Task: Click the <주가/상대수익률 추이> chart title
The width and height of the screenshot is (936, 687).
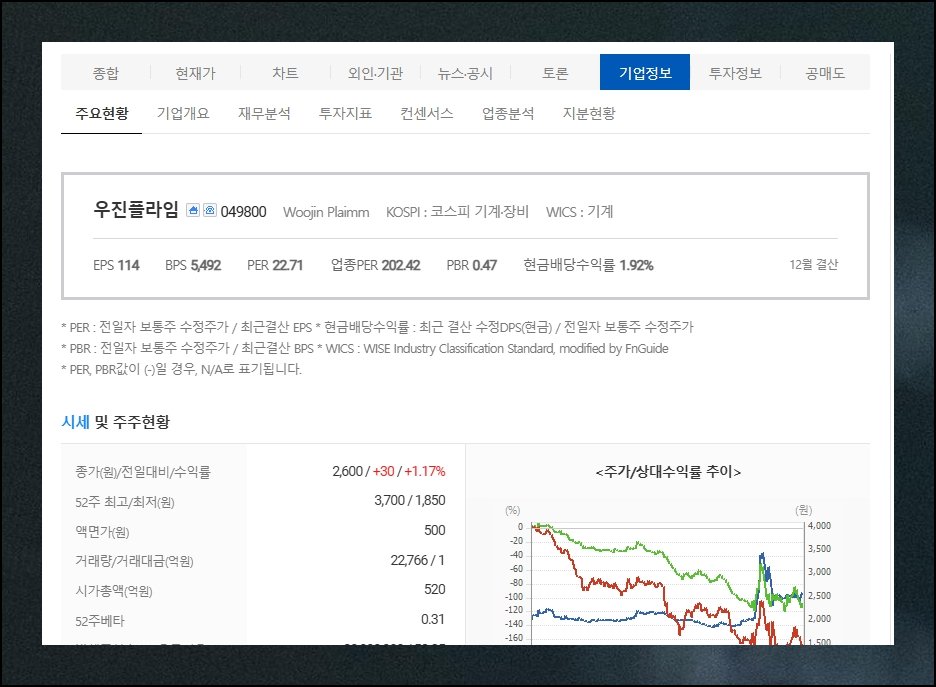Action: click(x=668, y=472)
